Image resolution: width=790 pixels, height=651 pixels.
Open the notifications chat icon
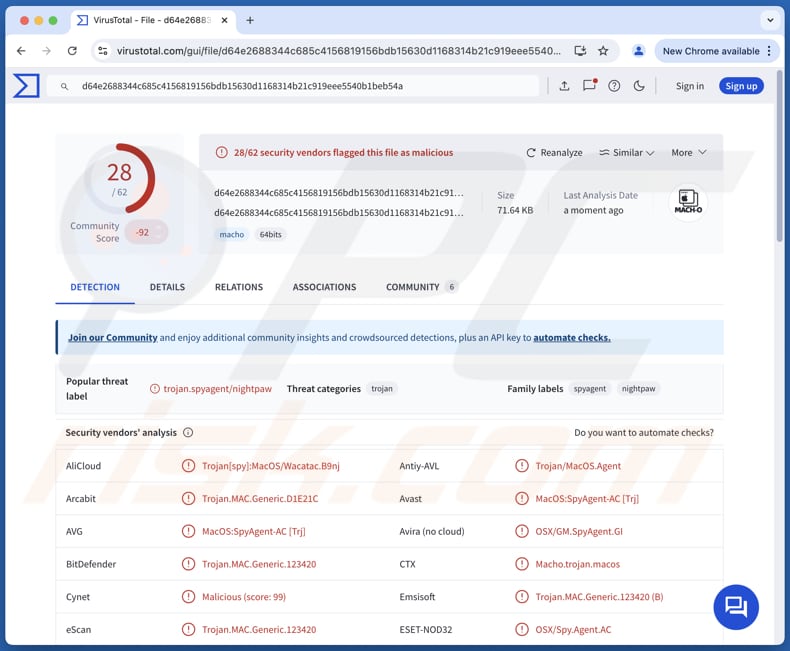tap(589, 85)
